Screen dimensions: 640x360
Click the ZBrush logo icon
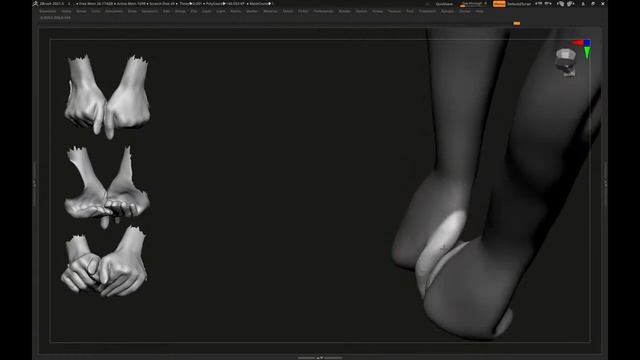tap(36, 4)
